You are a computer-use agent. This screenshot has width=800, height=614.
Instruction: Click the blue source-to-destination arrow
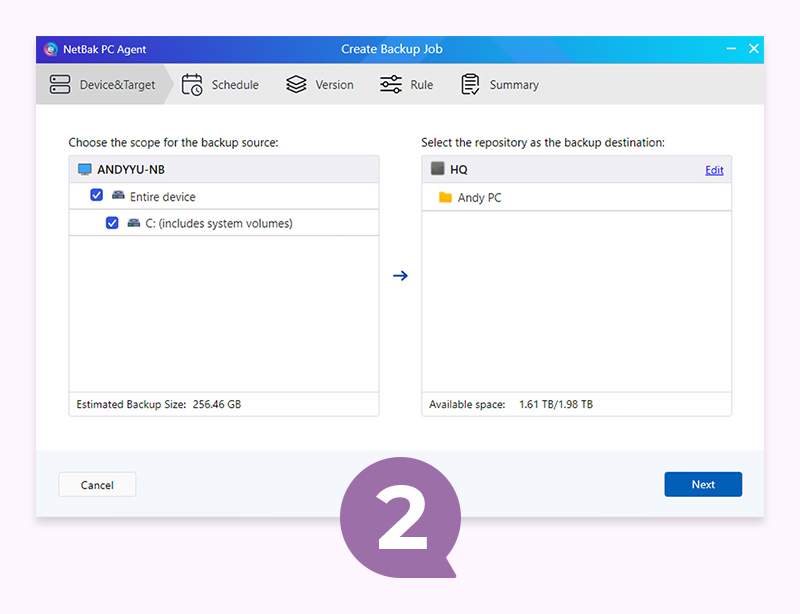(401, 276)
